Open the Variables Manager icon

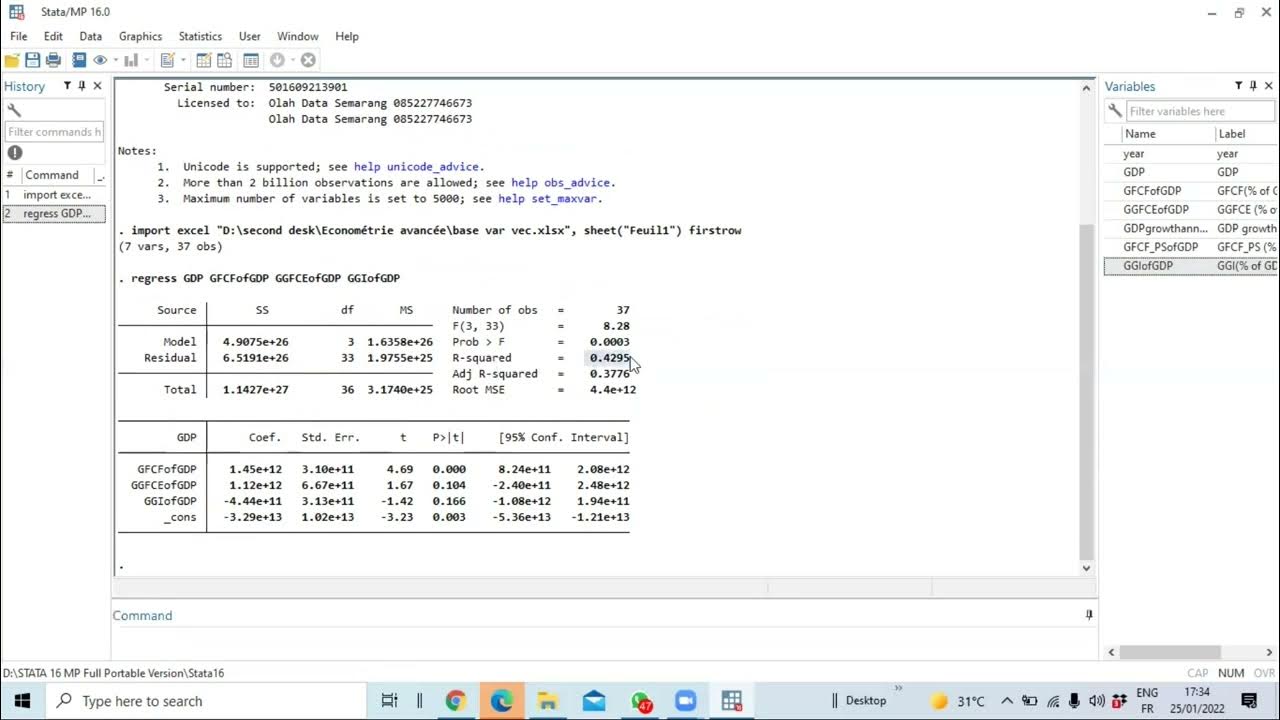[251, 60]
